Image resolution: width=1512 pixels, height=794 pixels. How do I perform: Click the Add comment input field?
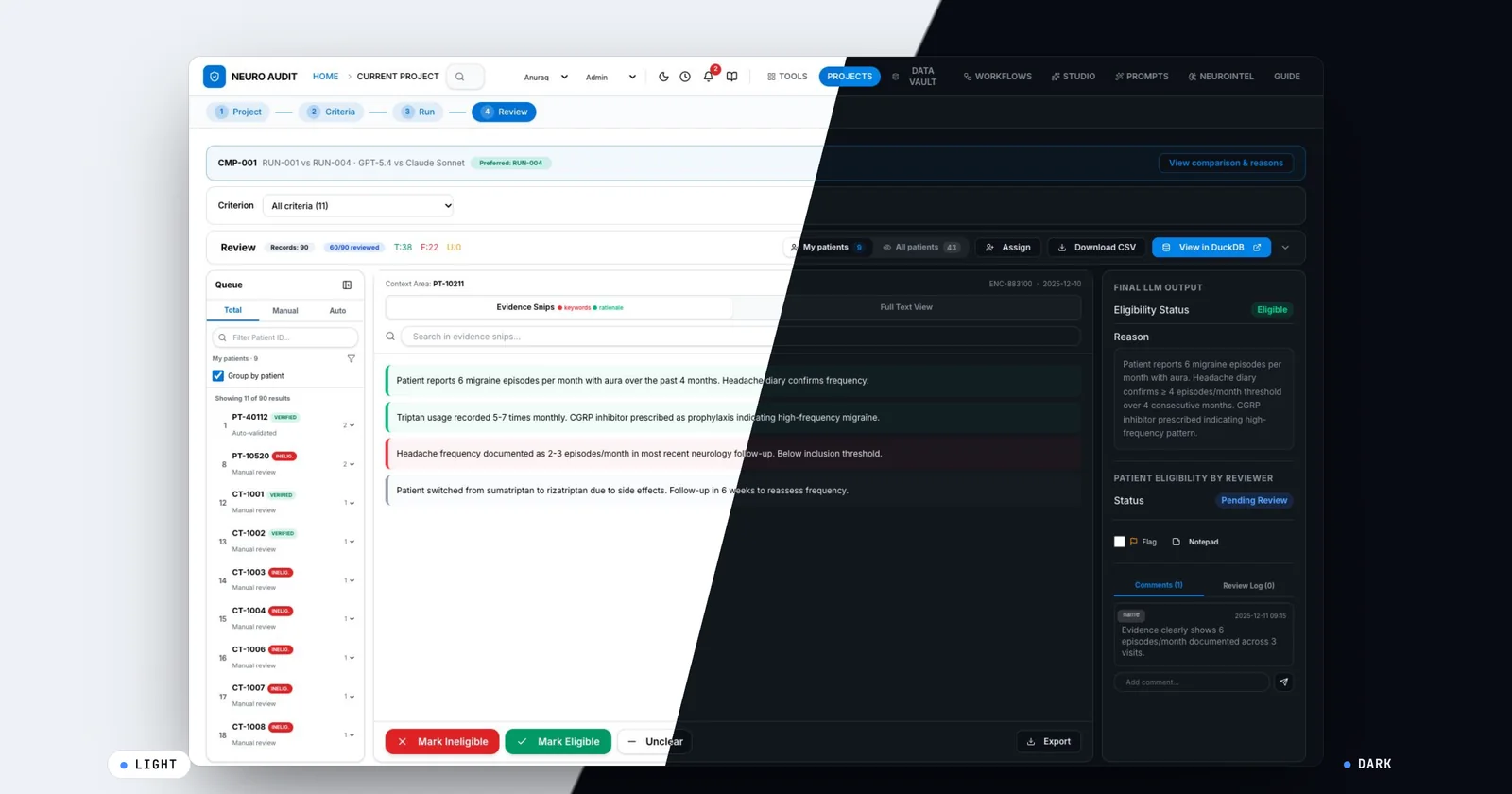pyautogui.click(x=1192, y=682)
